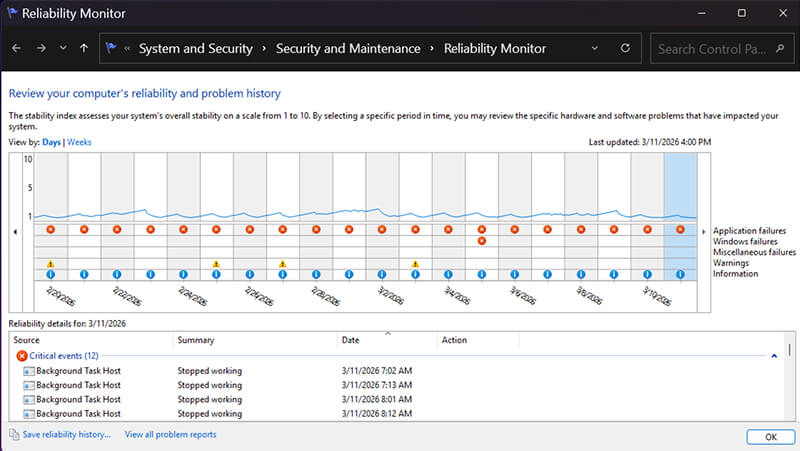
Task: Click Background Task Host icon for 8:12 AM
Action: point(29,414)
